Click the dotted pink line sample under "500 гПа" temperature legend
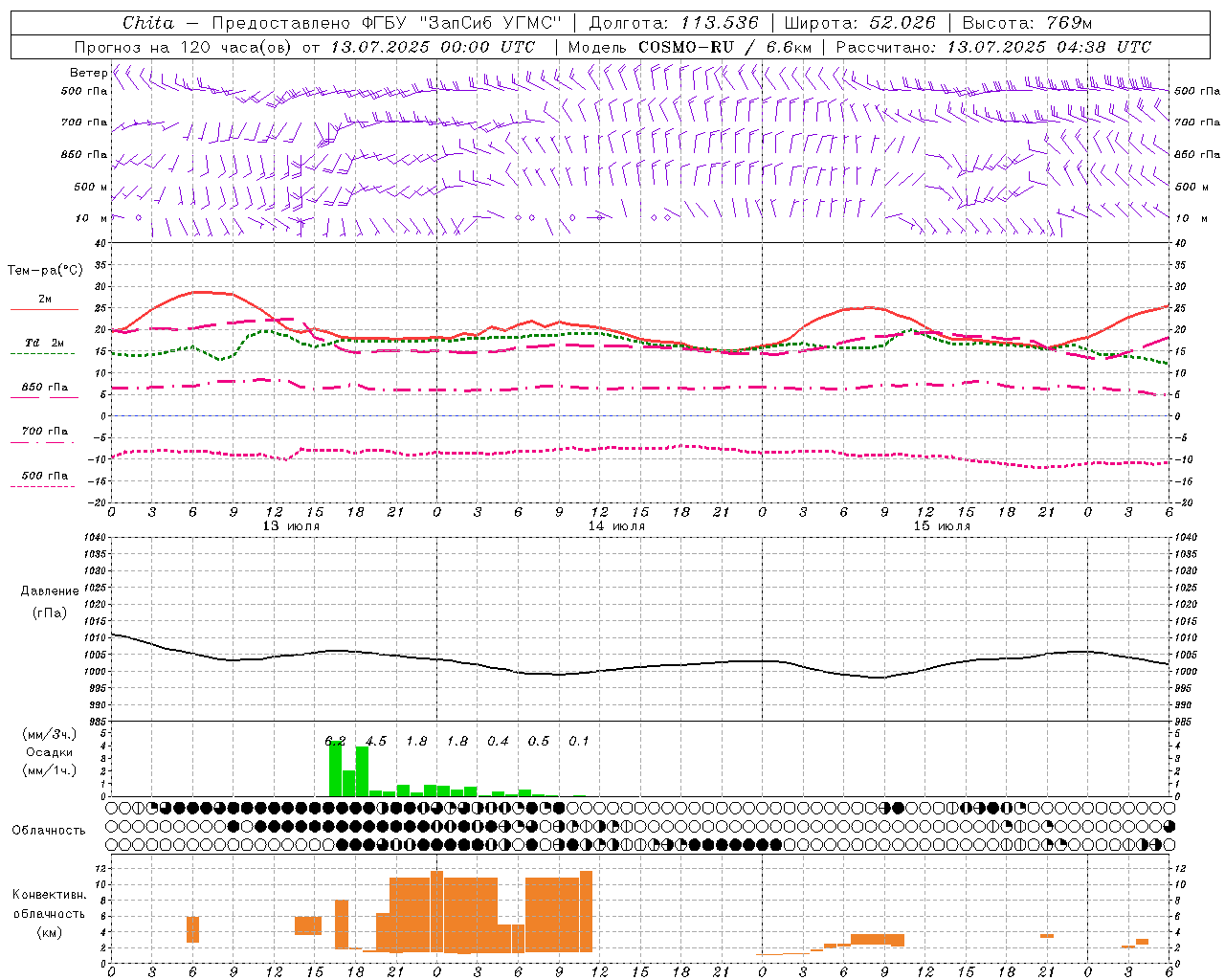This screenshot has width=1225, height=980. point(44,486)
